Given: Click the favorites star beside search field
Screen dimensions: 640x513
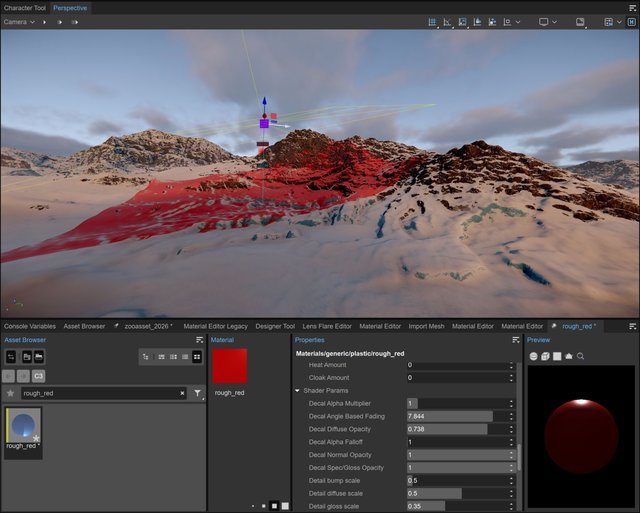Looking at the screenshot, I should (11, 394).
